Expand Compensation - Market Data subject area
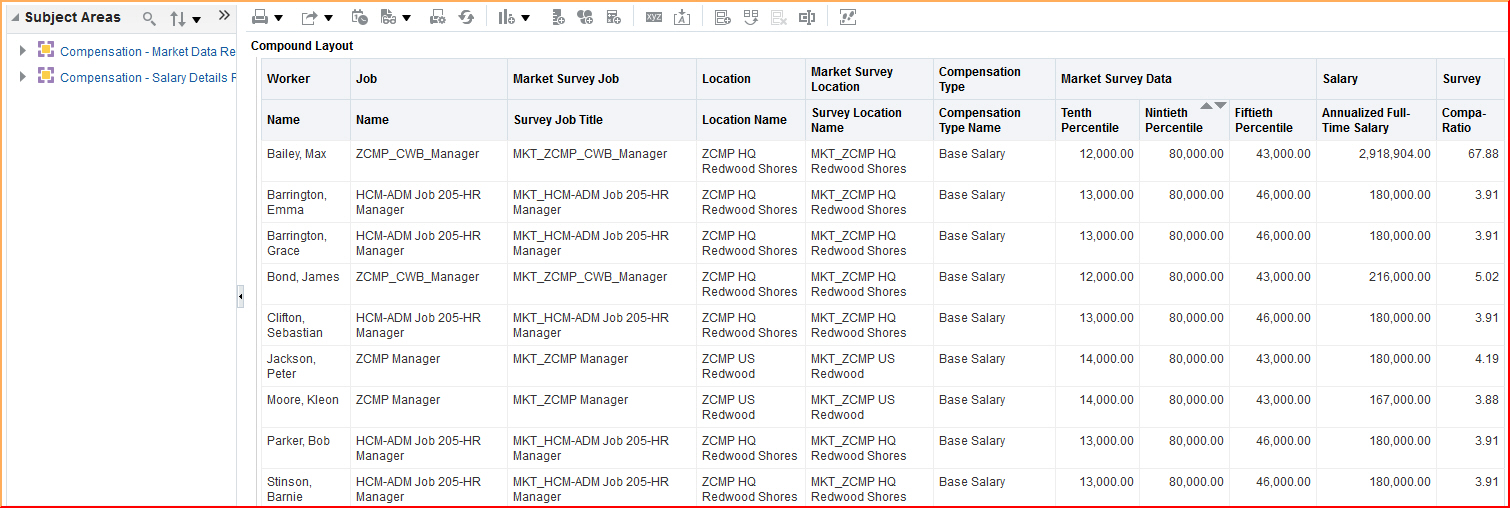 (x=23, y=50)
